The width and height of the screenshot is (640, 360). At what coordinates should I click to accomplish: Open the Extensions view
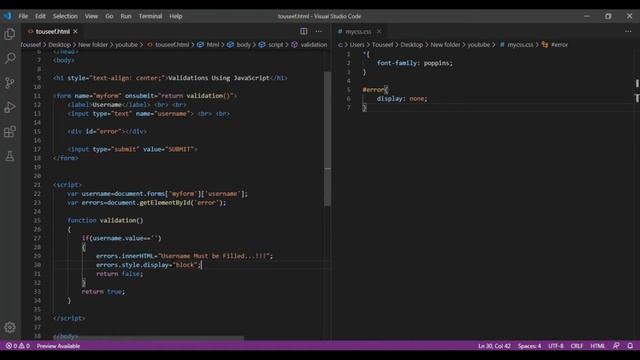pyautogui.click(x=10, y=131)
